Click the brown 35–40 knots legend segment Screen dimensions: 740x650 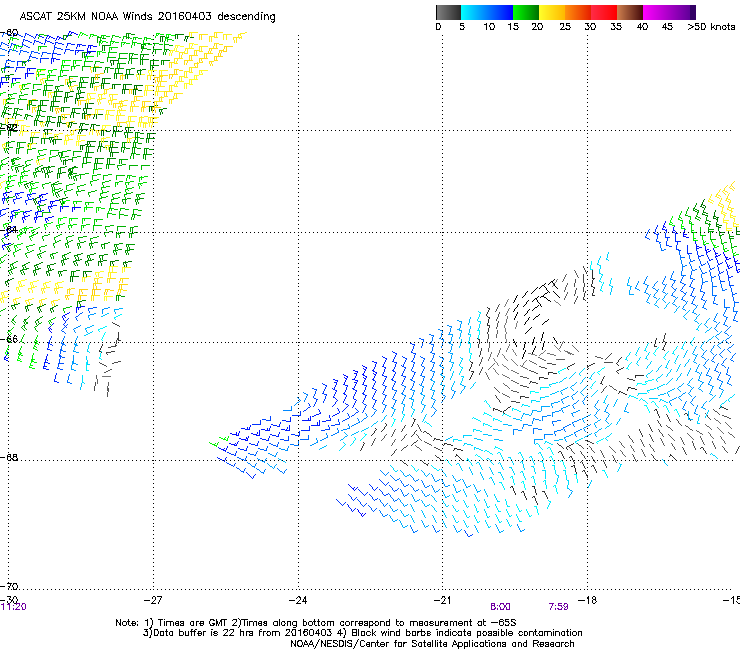click(630, 12)
